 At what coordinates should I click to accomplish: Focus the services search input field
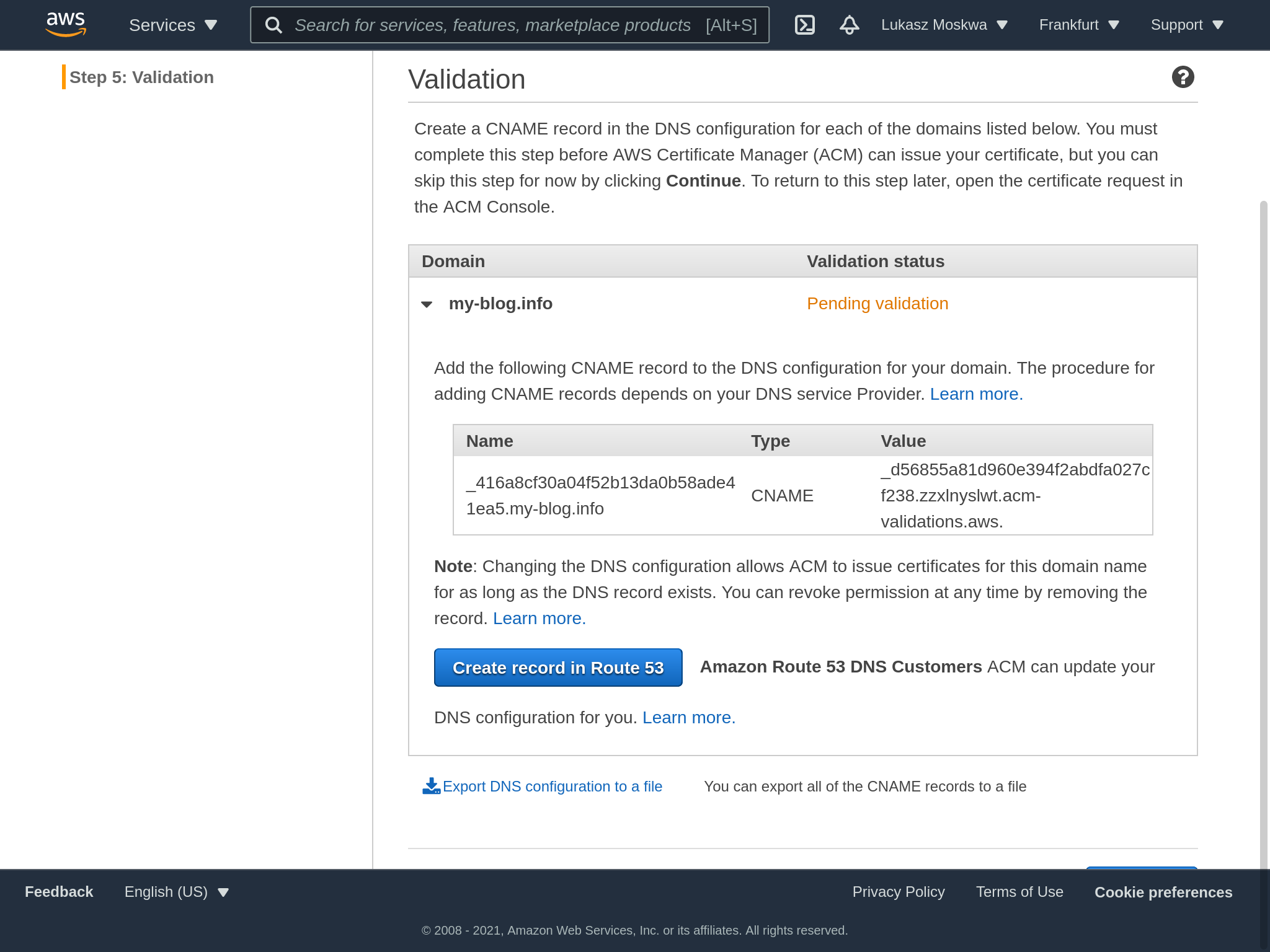point(492,25)
